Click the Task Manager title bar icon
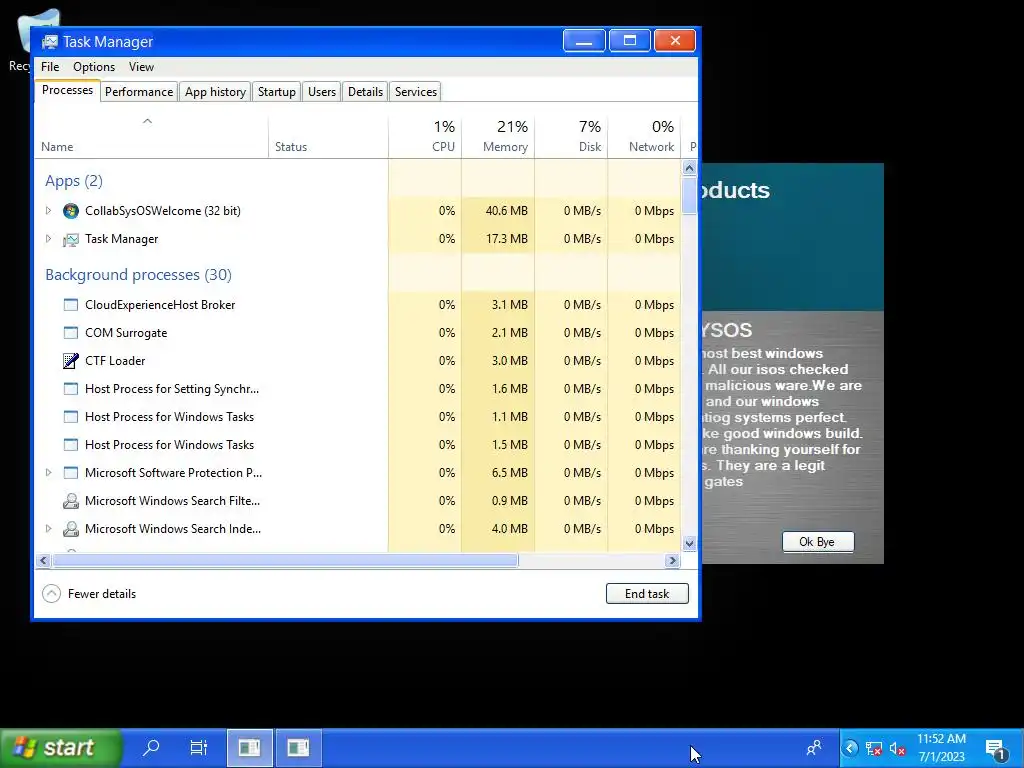Viewport: 1024px width, 768px height. coord(50,42)
